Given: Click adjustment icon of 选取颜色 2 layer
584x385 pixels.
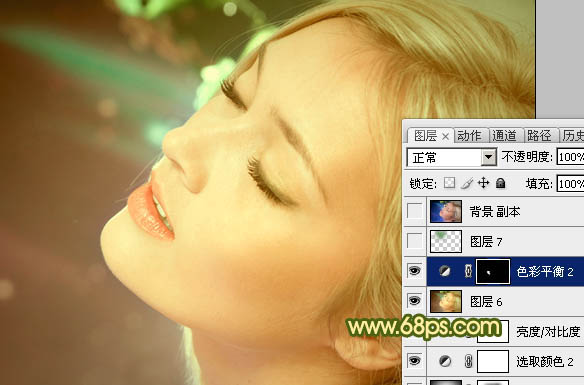Looking at the screenshot, I should pyautogui.click(x=445, y=361).
